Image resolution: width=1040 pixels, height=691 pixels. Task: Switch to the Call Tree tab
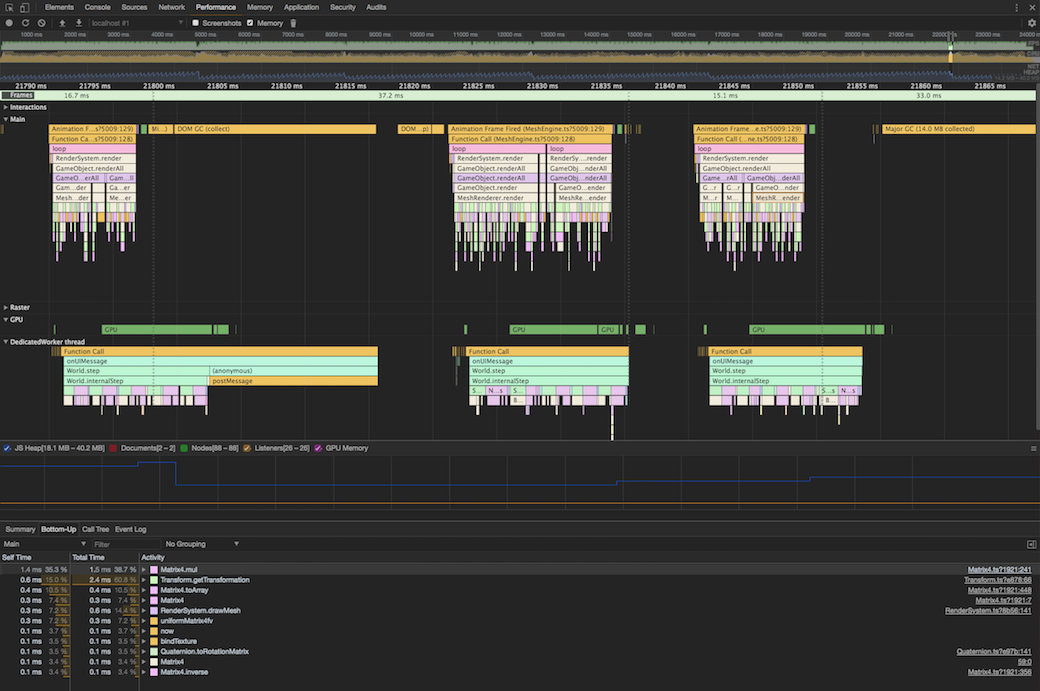tap(96, 529)
